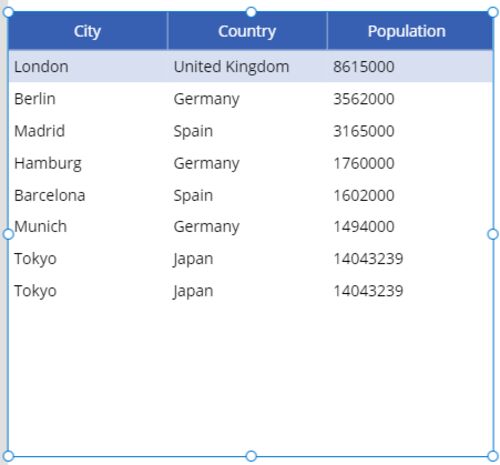Click the City column header
The image size is (500, 465).
click(x=87, y=31)
